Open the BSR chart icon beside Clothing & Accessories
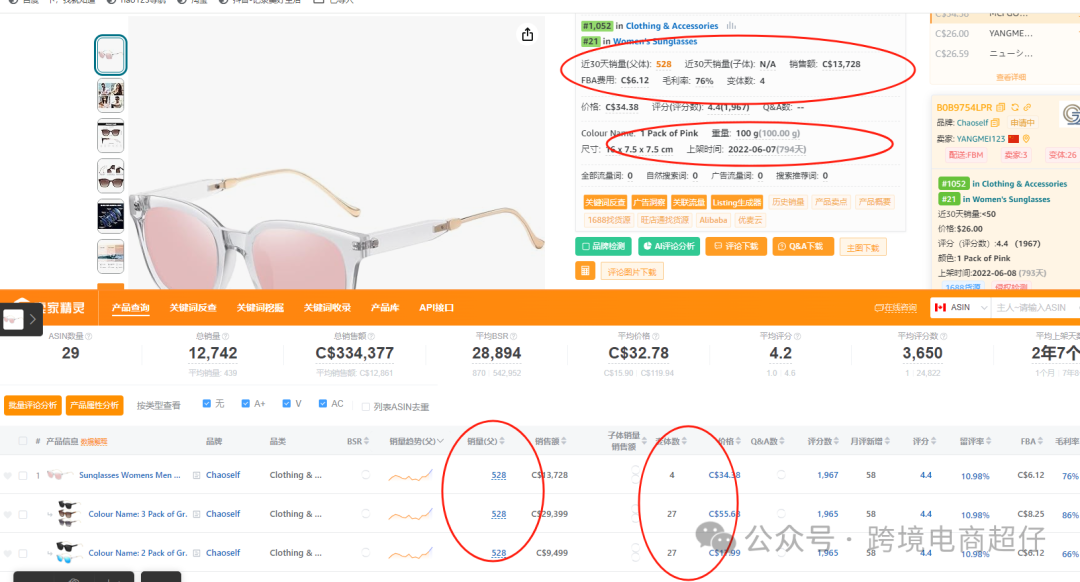1080x582 pixels. point(731,25)
